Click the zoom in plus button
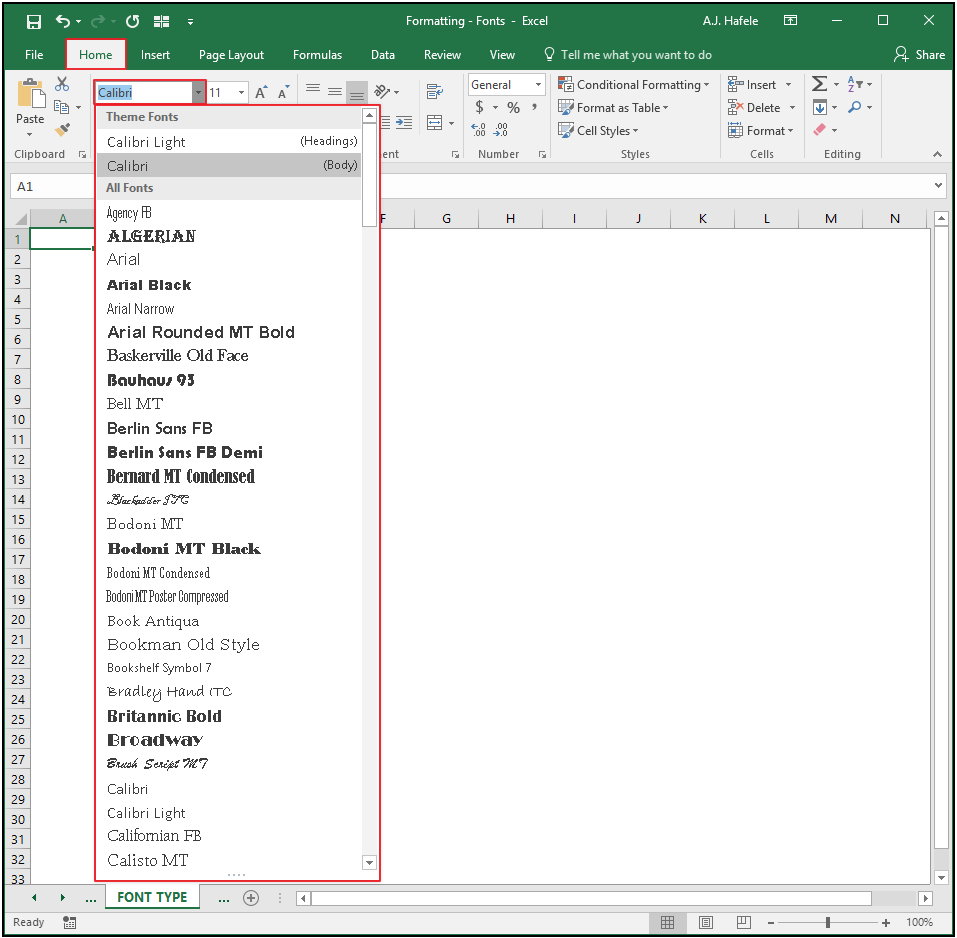The image size is (957, 938). (x=886, y=922)
